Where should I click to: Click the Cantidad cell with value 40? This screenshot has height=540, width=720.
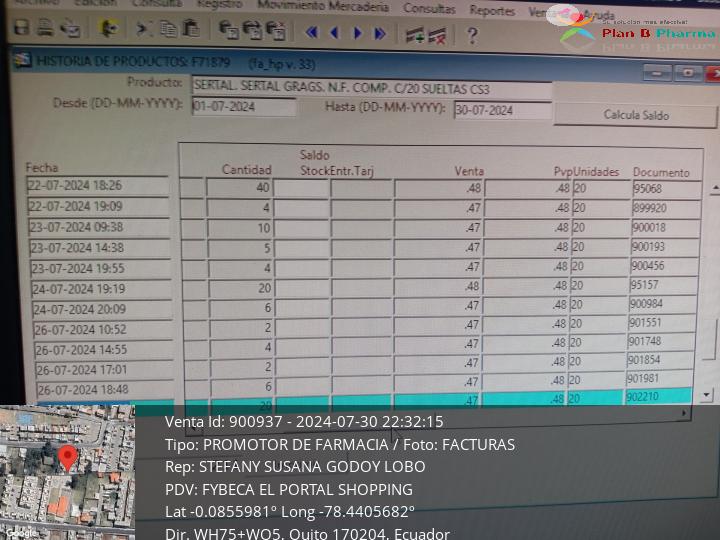[x=239, y=187]
